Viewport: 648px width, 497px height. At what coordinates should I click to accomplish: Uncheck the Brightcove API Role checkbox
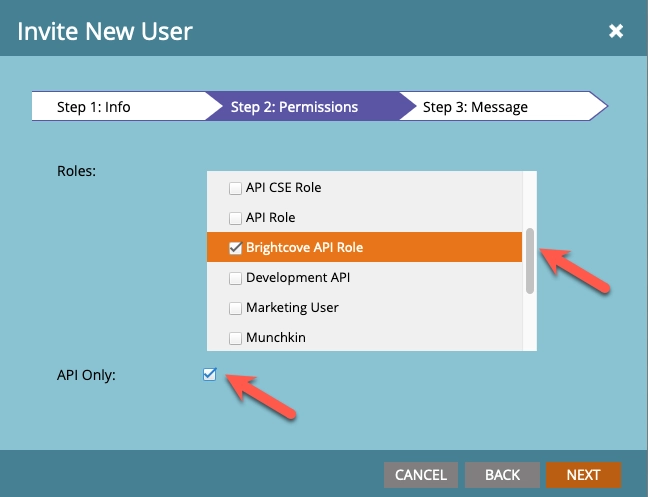[x=235, y=248]
